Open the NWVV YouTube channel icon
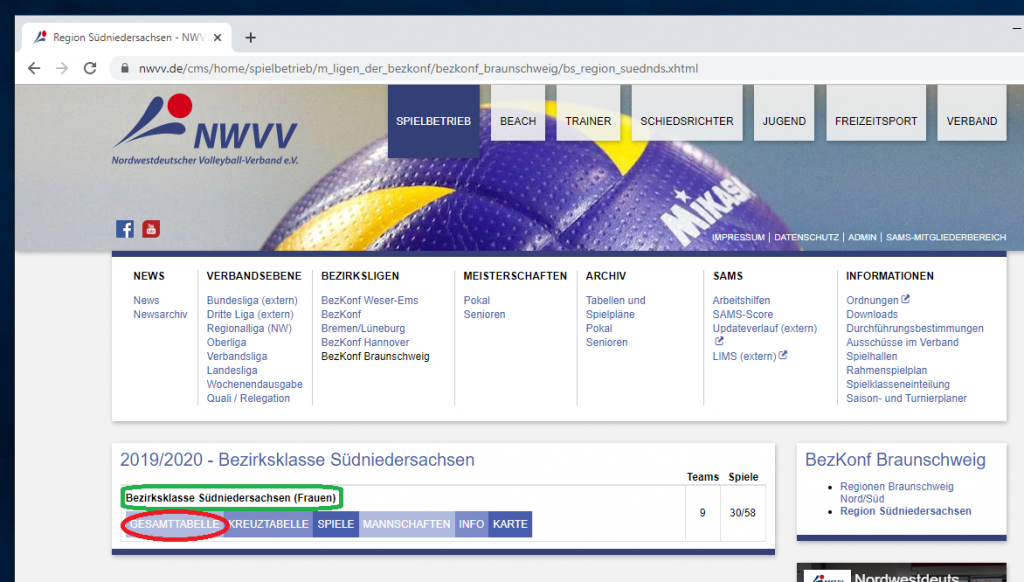 [x=151, y=229]
